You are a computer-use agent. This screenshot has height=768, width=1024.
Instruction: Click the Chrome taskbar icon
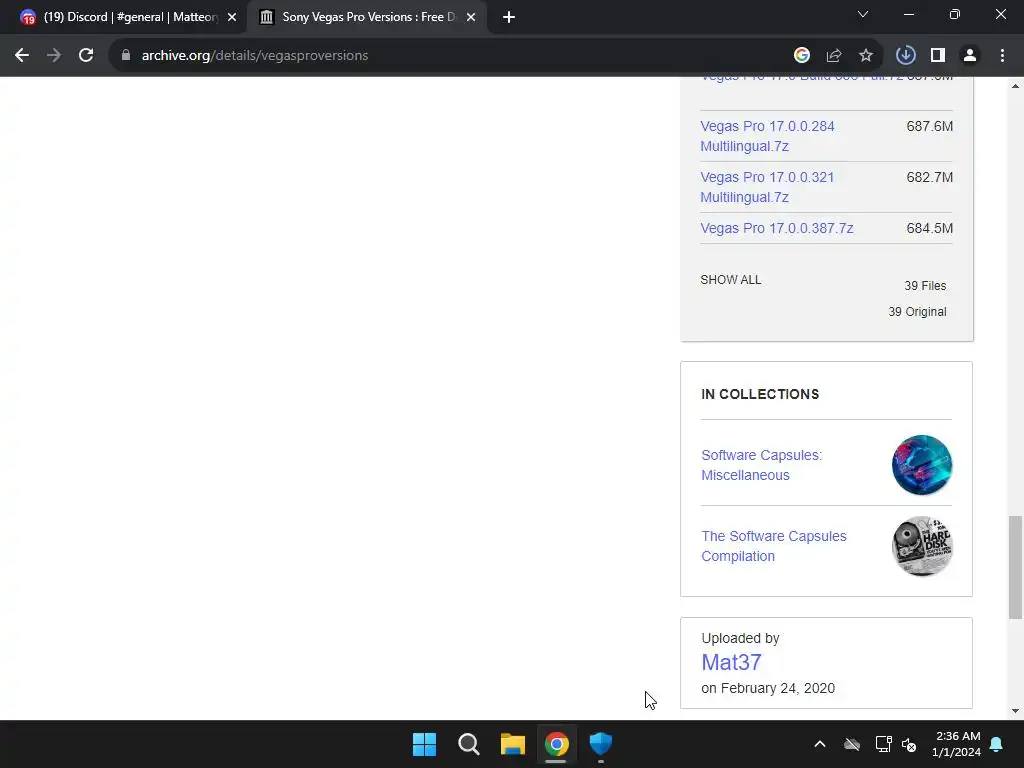(556, 744)
